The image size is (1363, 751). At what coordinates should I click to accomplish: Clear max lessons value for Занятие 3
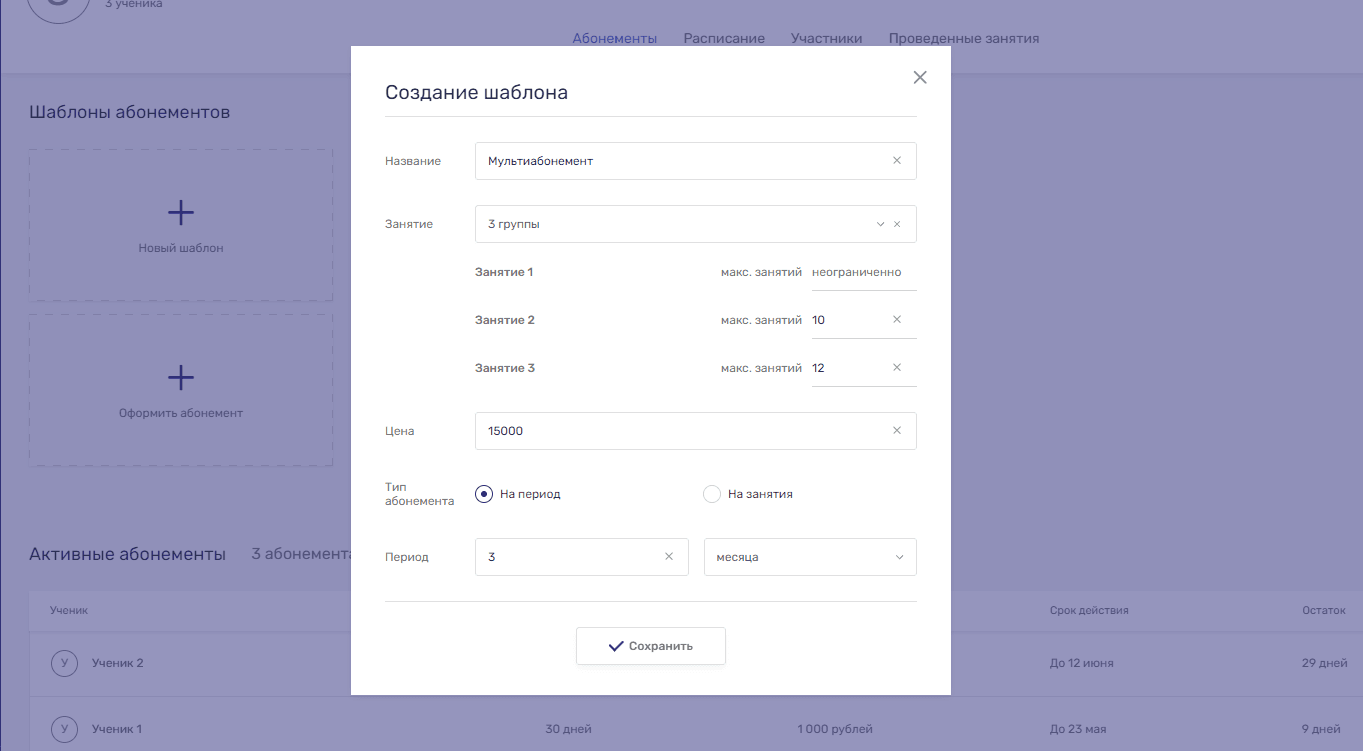[896, 368]
